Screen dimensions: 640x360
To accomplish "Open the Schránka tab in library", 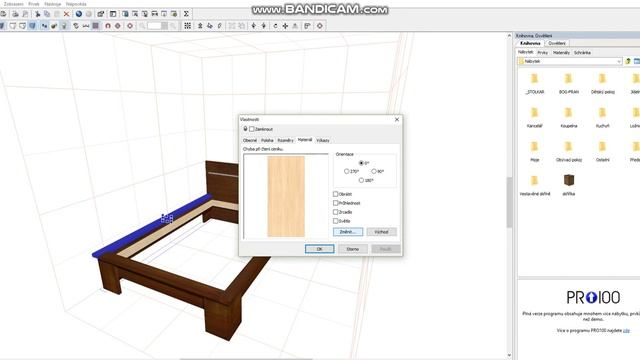I will [582, 53].
